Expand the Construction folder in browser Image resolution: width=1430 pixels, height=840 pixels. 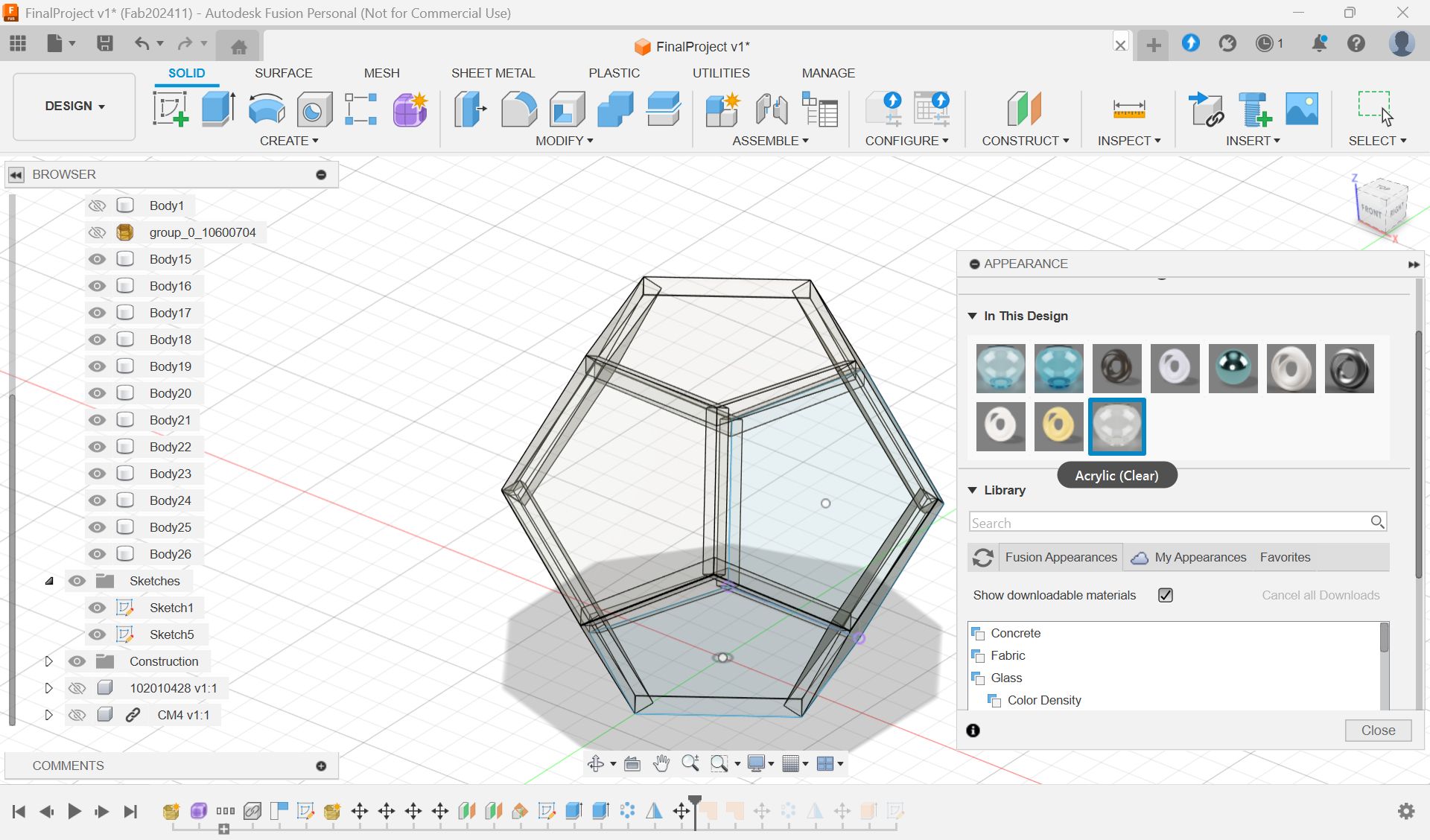coord(49,661)
